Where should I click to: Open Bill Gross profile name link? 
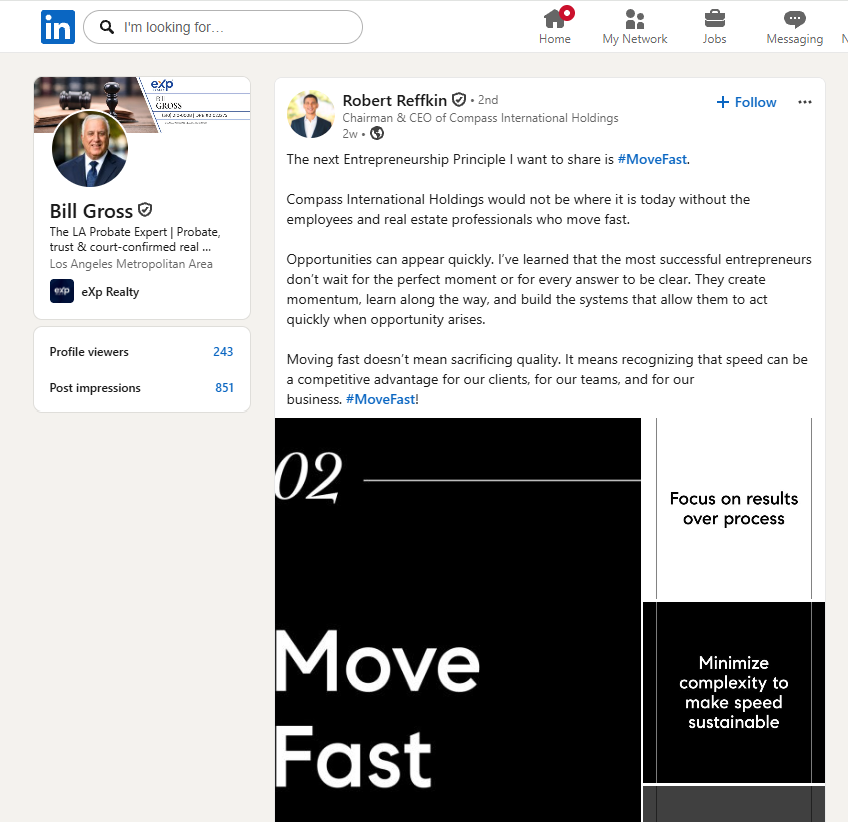pos(91,211)
